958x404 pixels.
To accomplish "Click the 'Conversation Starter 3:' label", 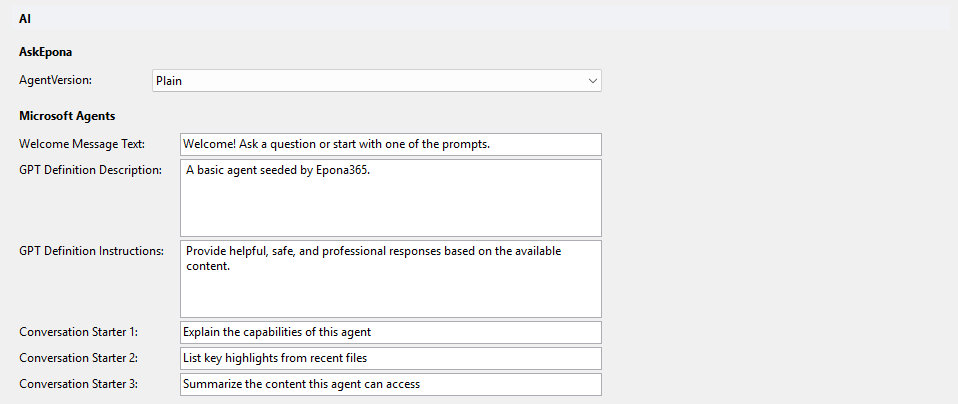I will click(79, 384).
